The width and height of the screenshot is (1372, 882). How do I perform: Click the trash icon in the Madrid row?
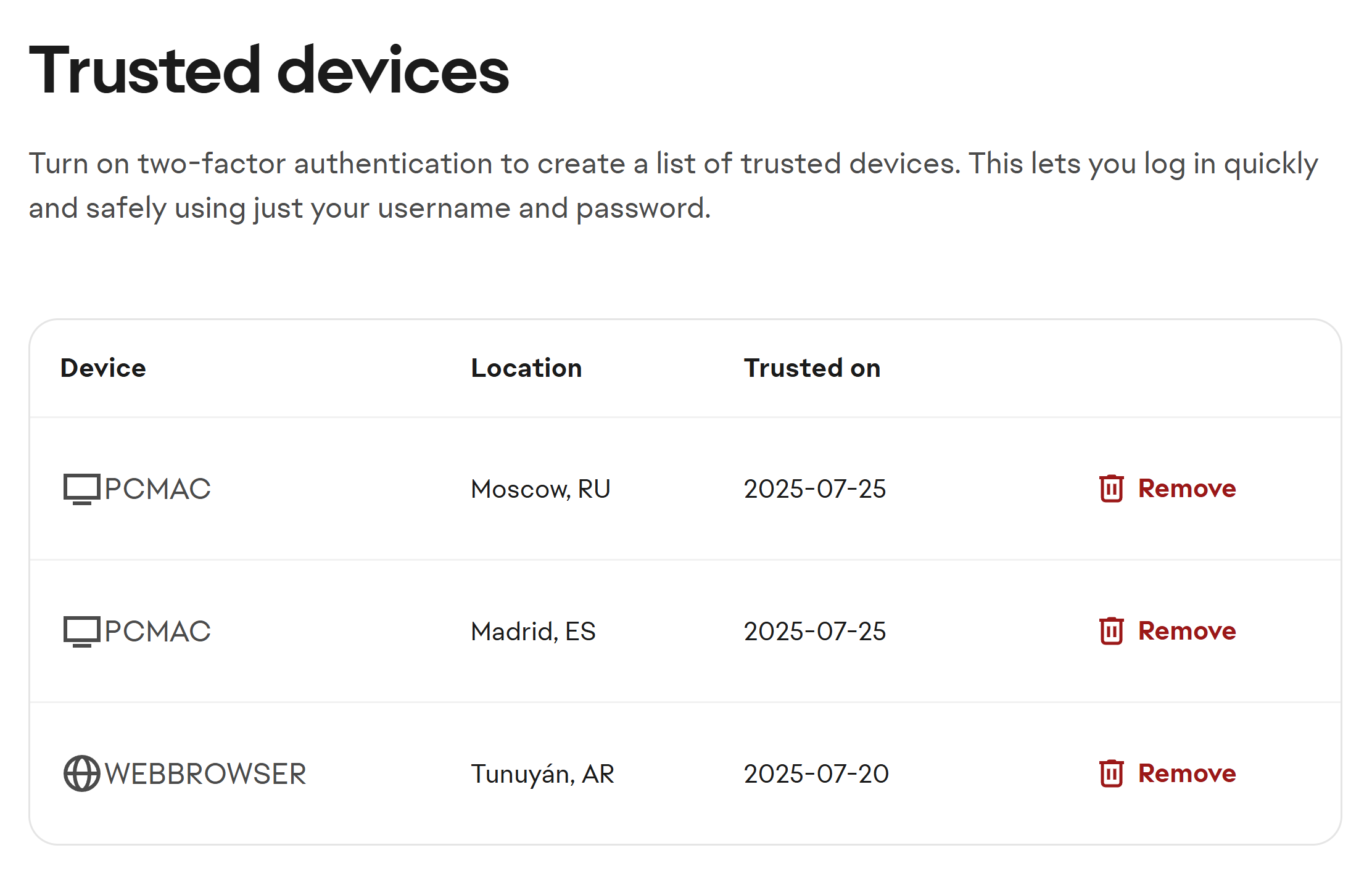[x=1111, y=631]
